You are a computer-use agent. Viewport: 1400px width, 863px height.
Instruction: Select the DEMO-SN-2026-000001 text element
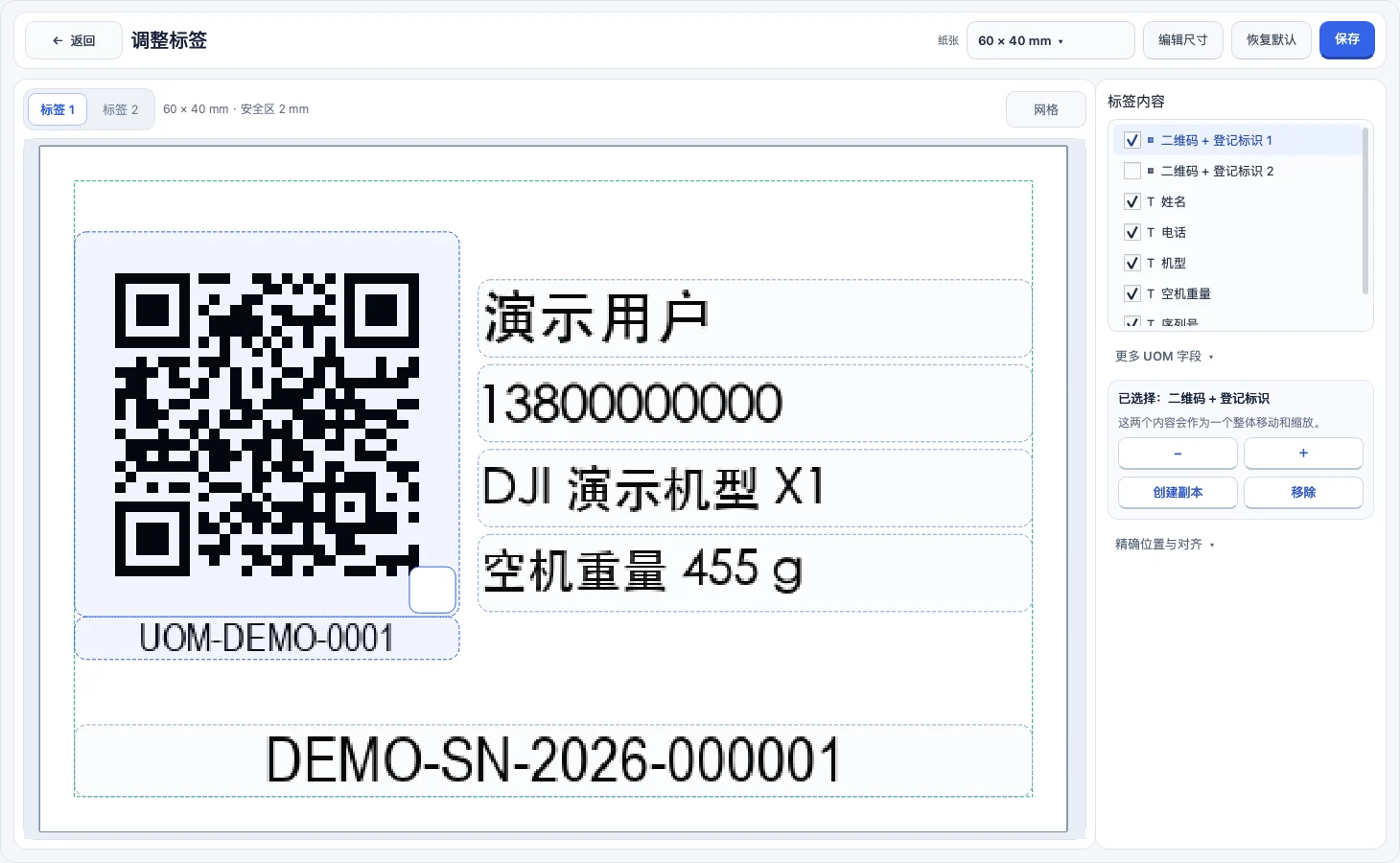click(553, 760)
